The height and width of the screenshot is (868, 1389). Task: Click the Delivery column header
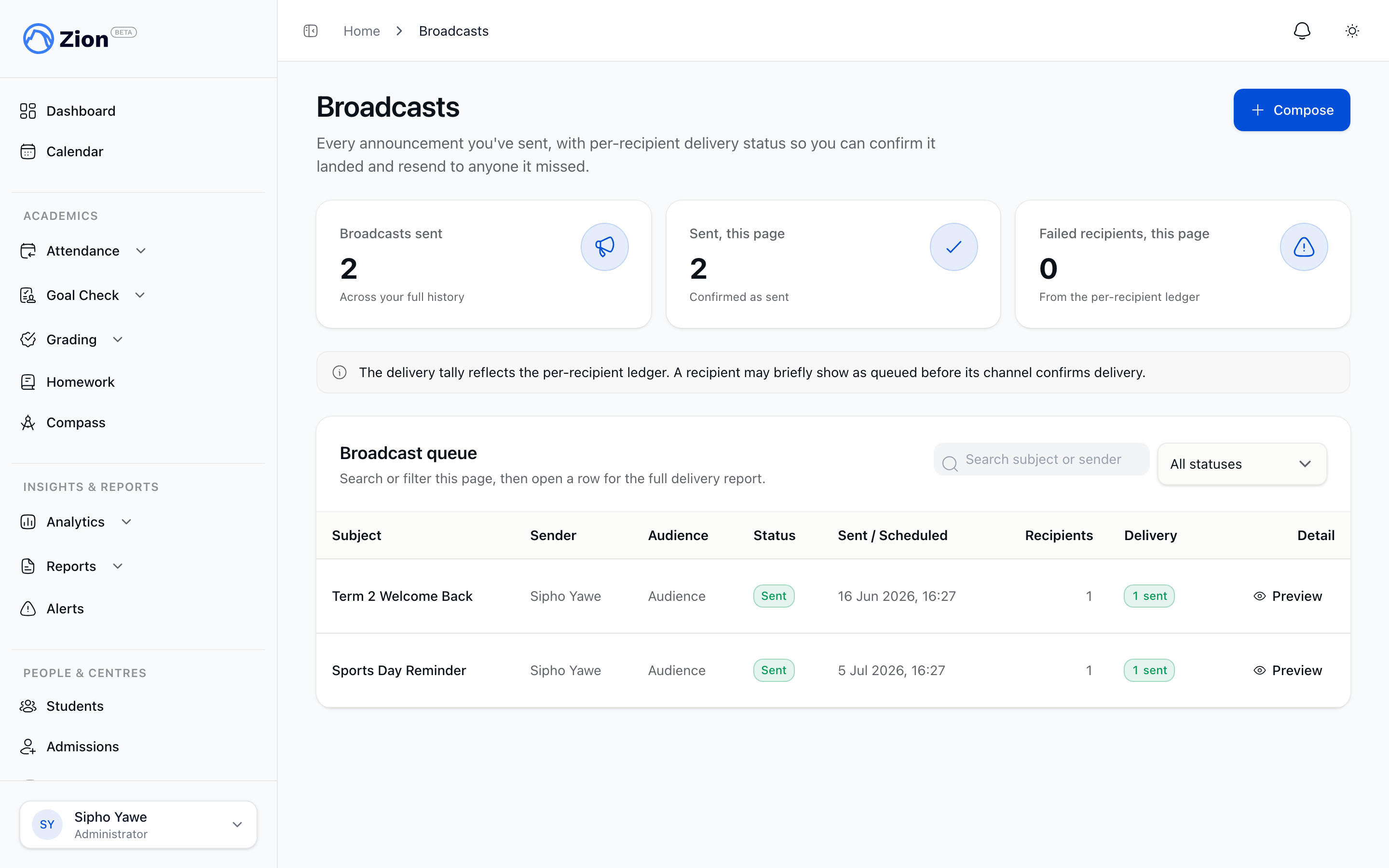[1150, 535]
